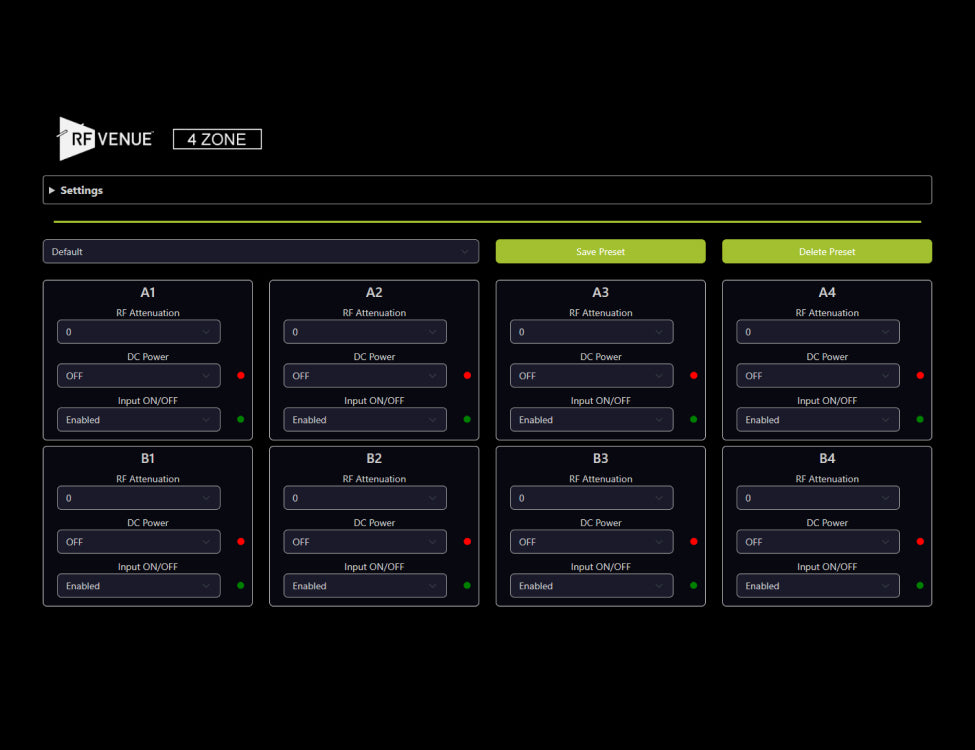Click the A2 zone heading

(x=374, y=292)
